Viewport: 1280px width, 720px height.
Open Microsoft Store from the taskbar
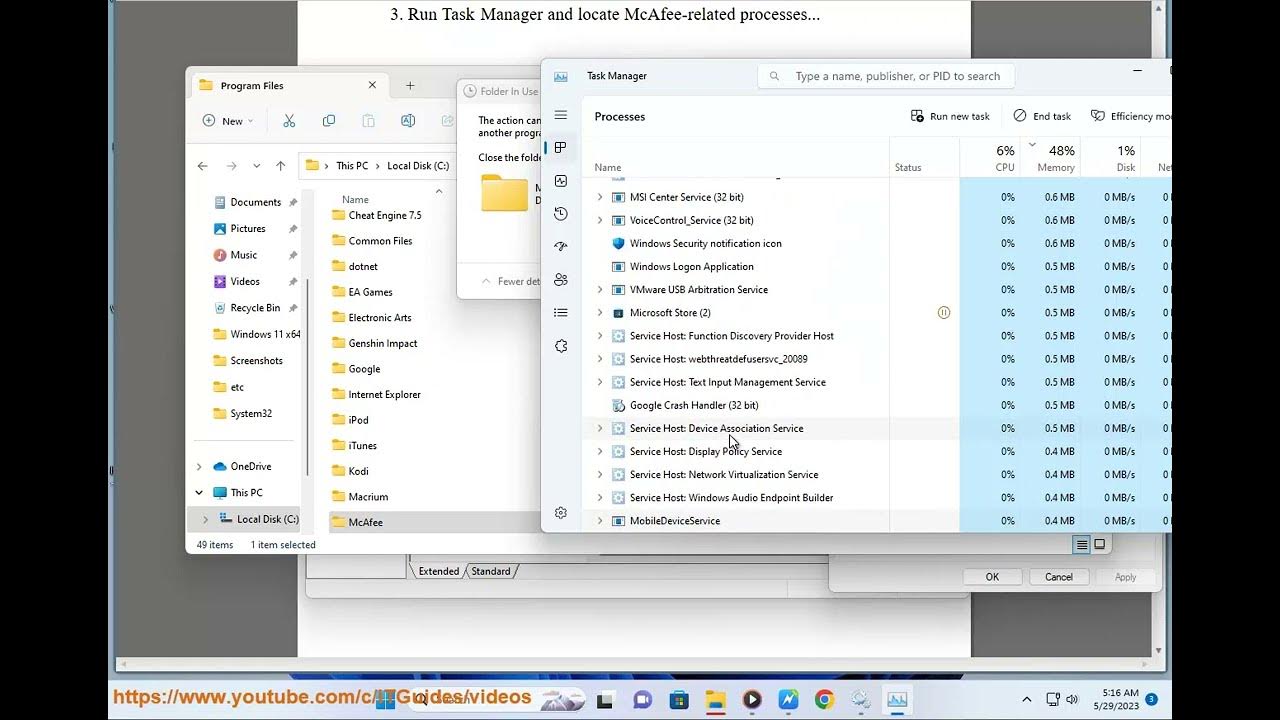pos(679,700)
